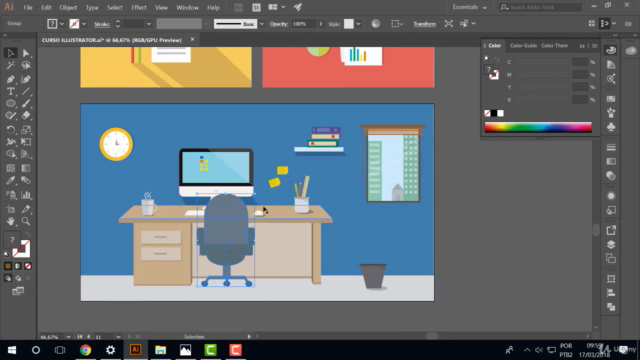Open the Effect menu
Viewport: 640px width, 360px height.
pyautogui.click(x=139, y=7)
